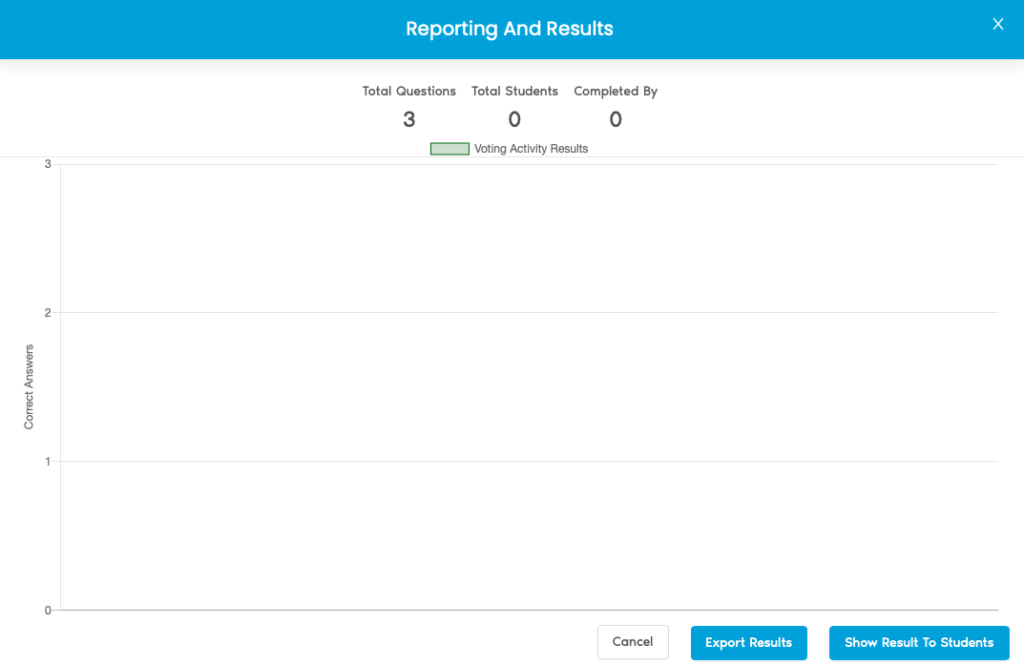Click the Correct Answers axis title
The height and width of the screenshot is (665, 1024).
[x=29, y=387]
